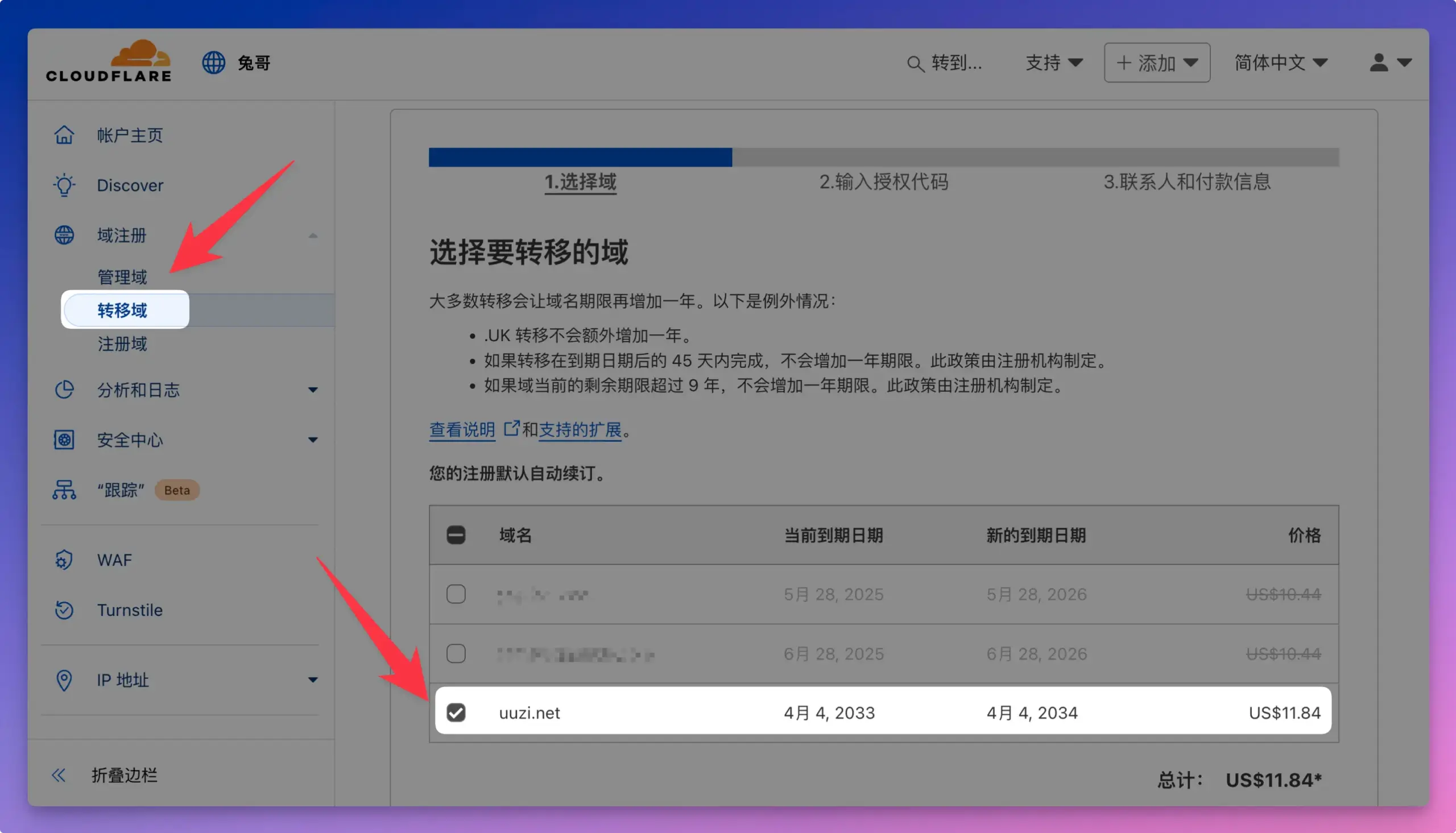Click the 4月 4, 2034 new expiry date
The height and width of the screenshot is (833, 1456).
[1032, 713]
